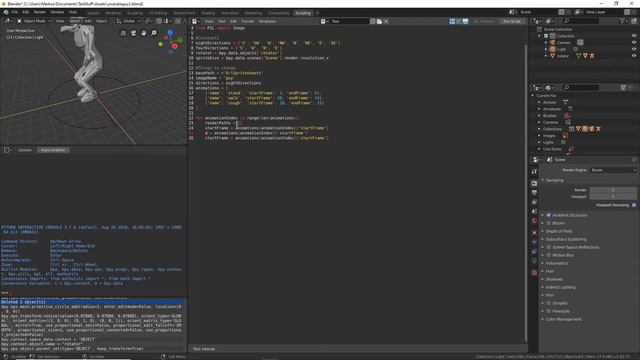Enable the Freestyle checkbox

click(549, 311)
